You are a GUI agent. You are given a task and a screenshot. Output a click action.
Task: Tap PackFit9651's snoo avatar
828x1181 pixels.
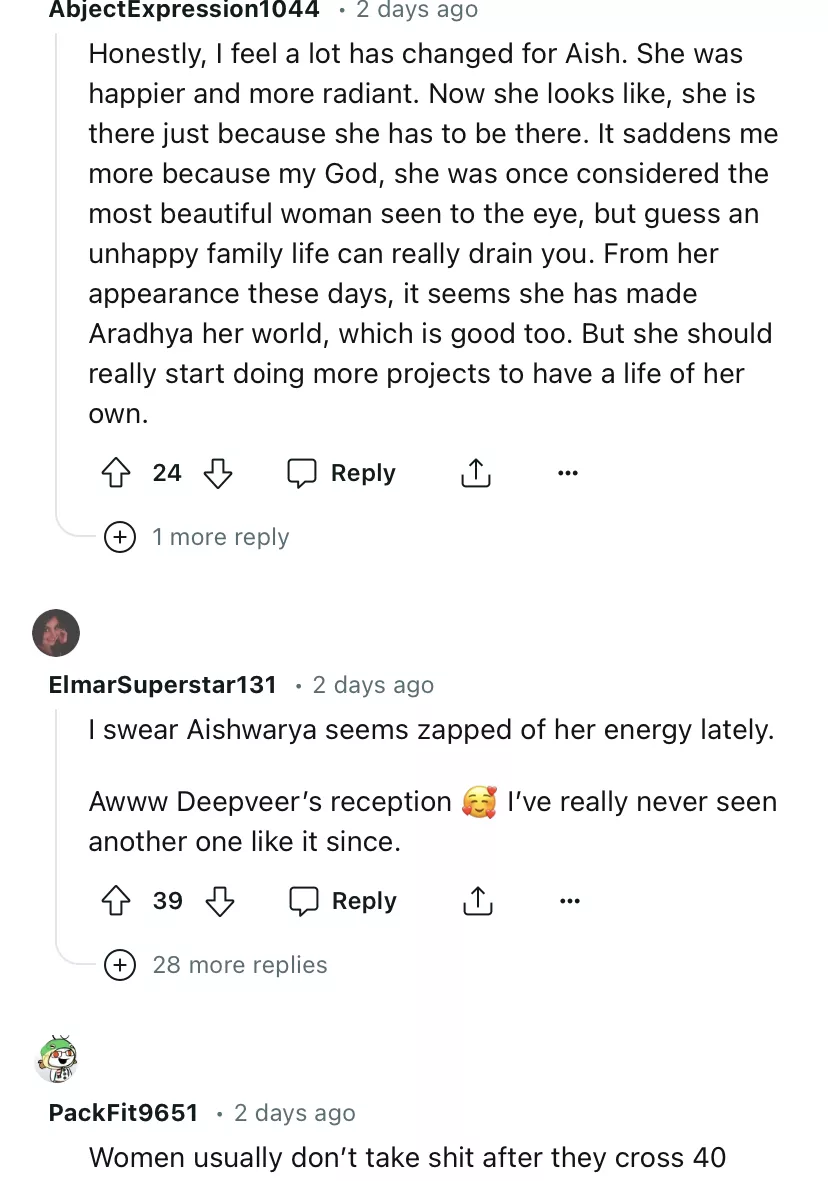pyautogui.click(x=56, y=1060)
